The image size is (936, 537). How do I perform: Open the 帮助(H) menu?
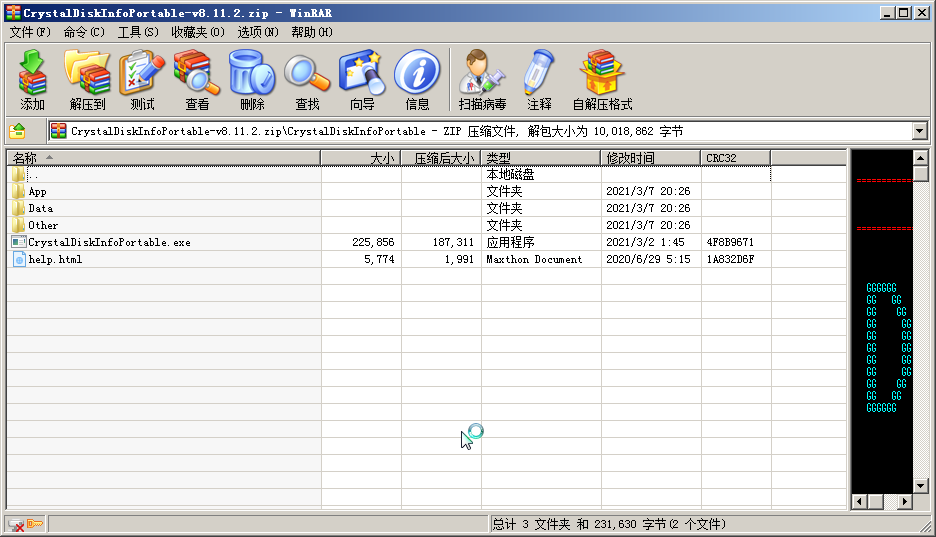(x=312, y=32)
